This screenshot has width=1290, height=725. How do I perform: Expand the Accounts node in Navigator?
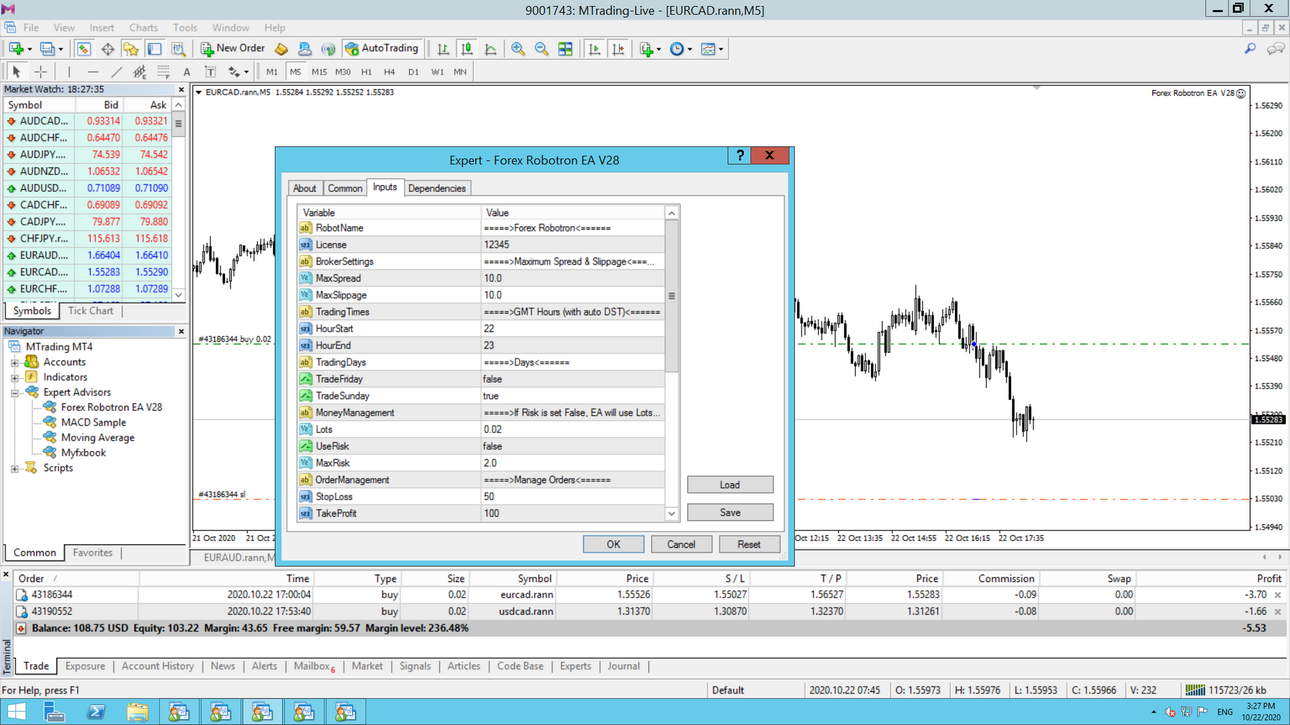15,363
